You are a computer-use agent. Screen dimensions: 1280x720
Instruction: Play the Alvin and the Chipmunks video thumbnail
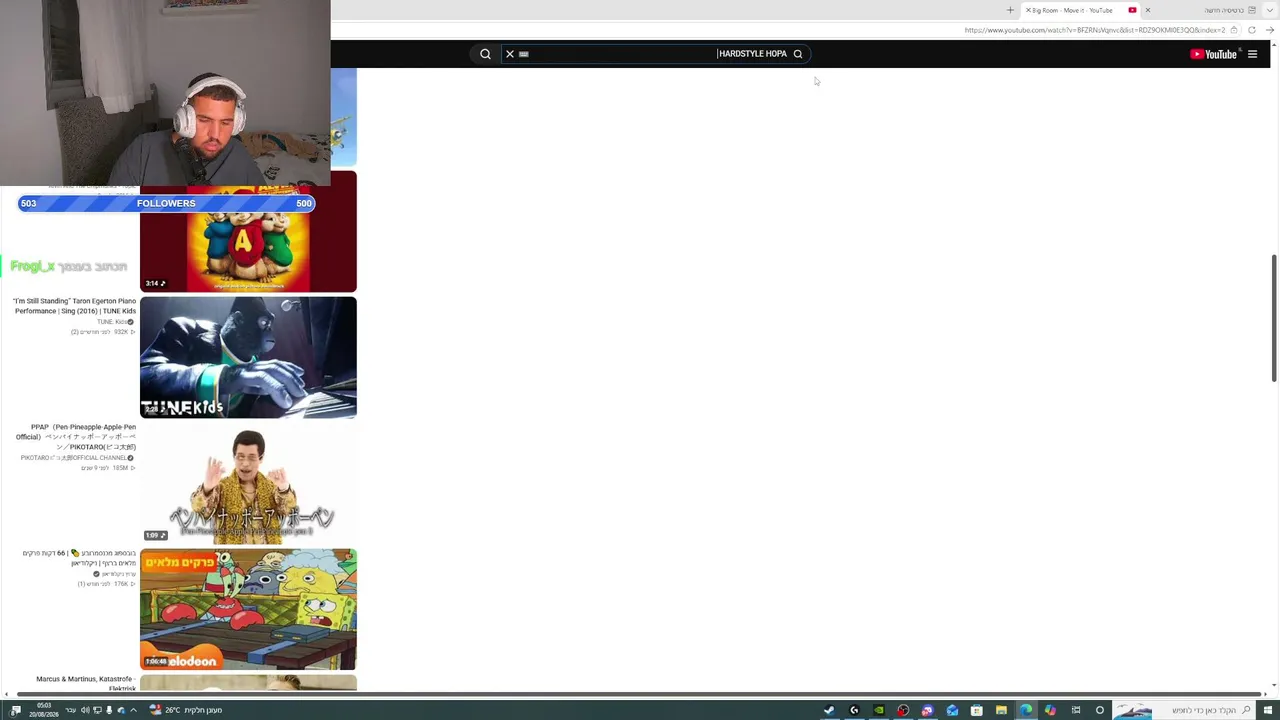248,232
